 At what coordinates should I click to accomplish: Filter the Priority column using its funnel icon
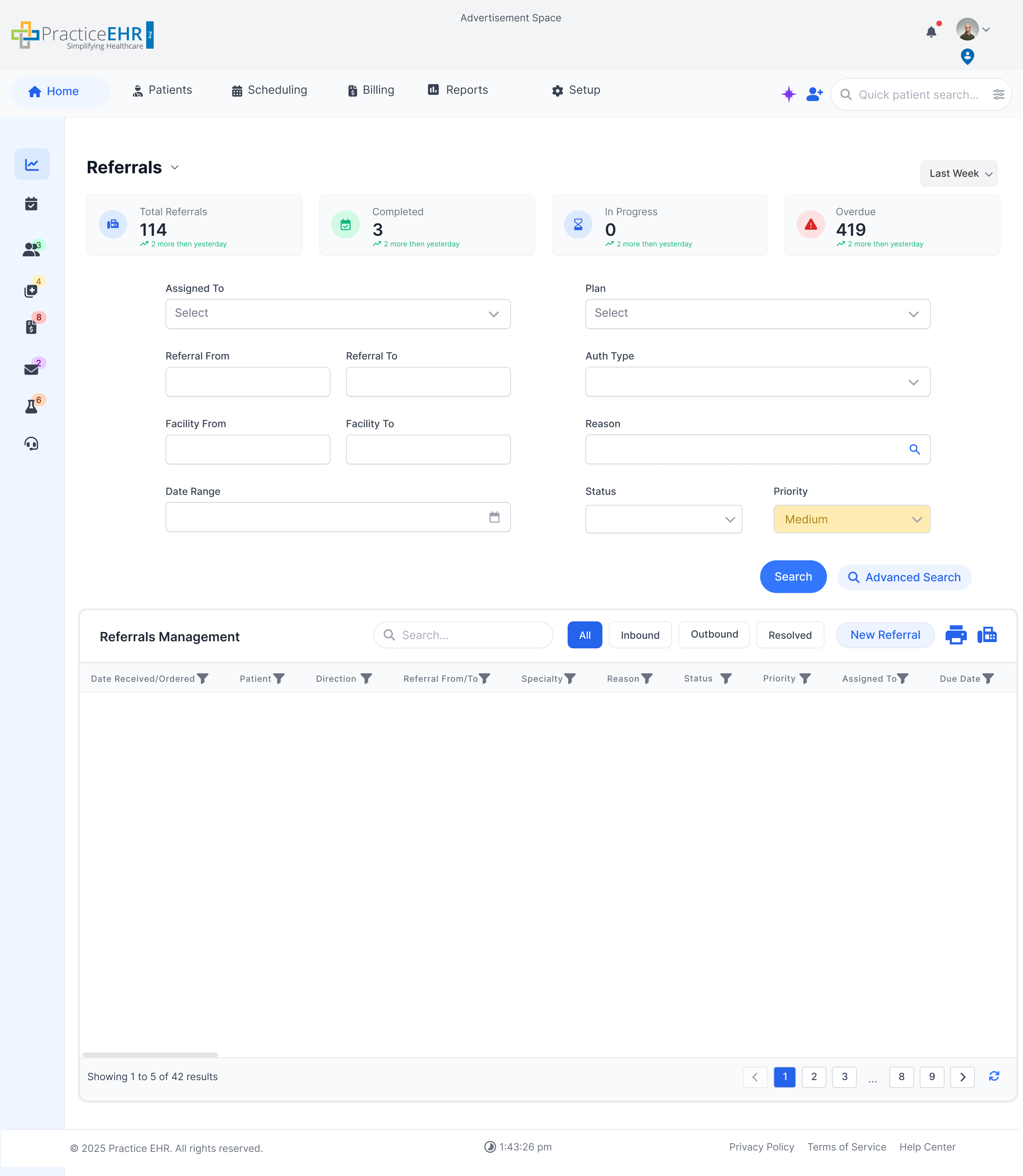click(806, 679)
